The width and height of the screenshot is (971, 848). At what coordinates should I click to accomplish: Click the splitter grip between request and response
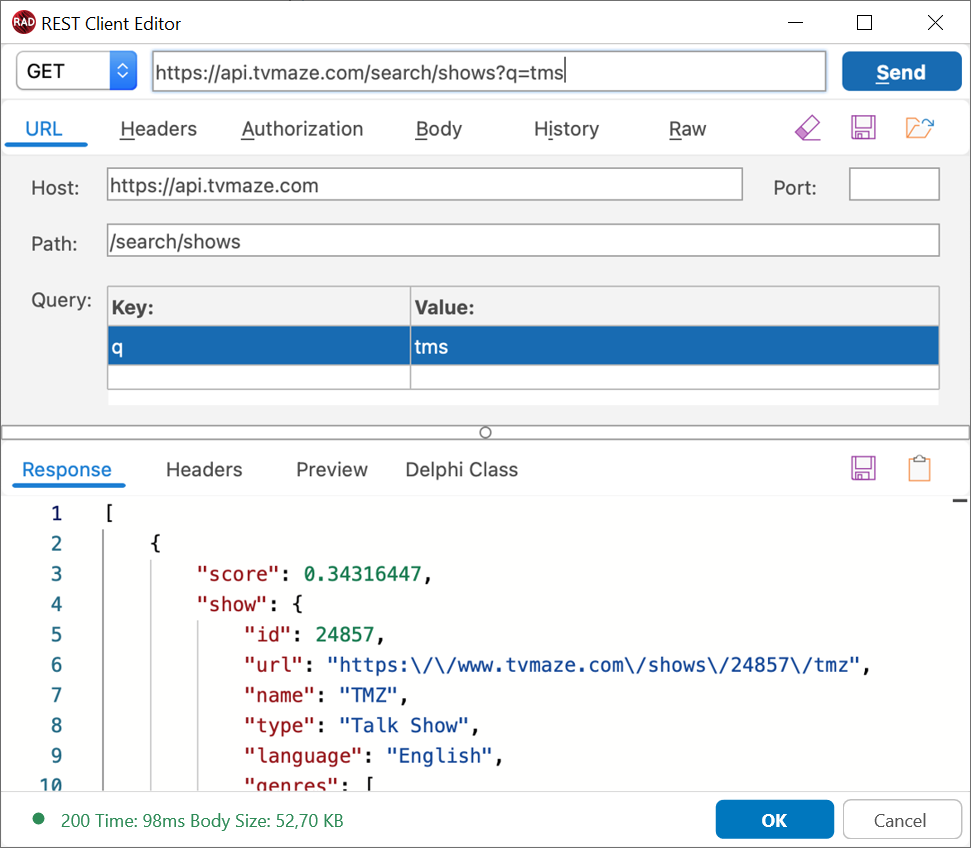[x=485, y=432]
